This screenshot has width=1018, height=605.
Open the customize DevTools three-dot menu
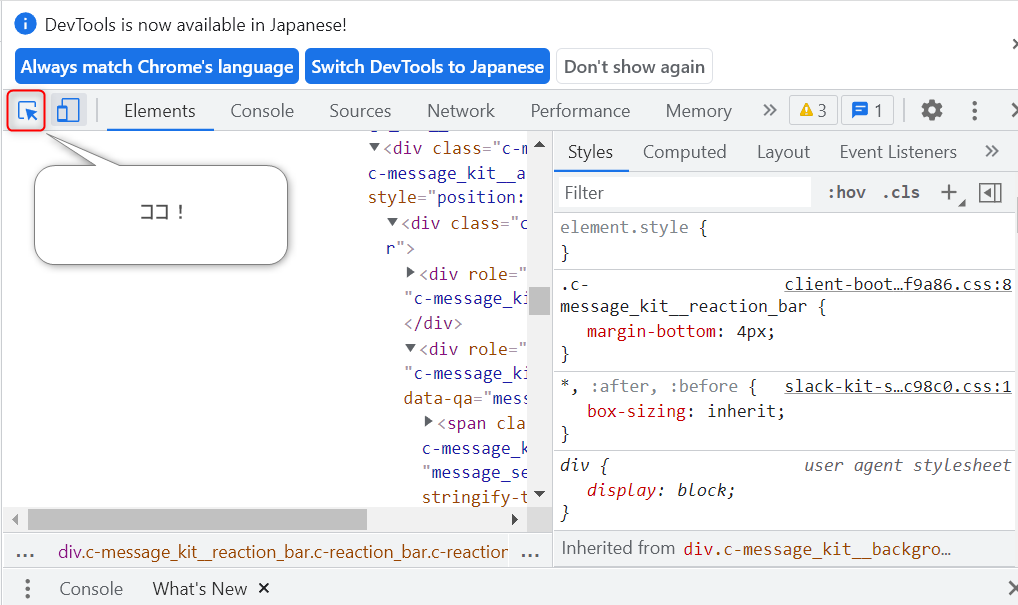(974, 110)
